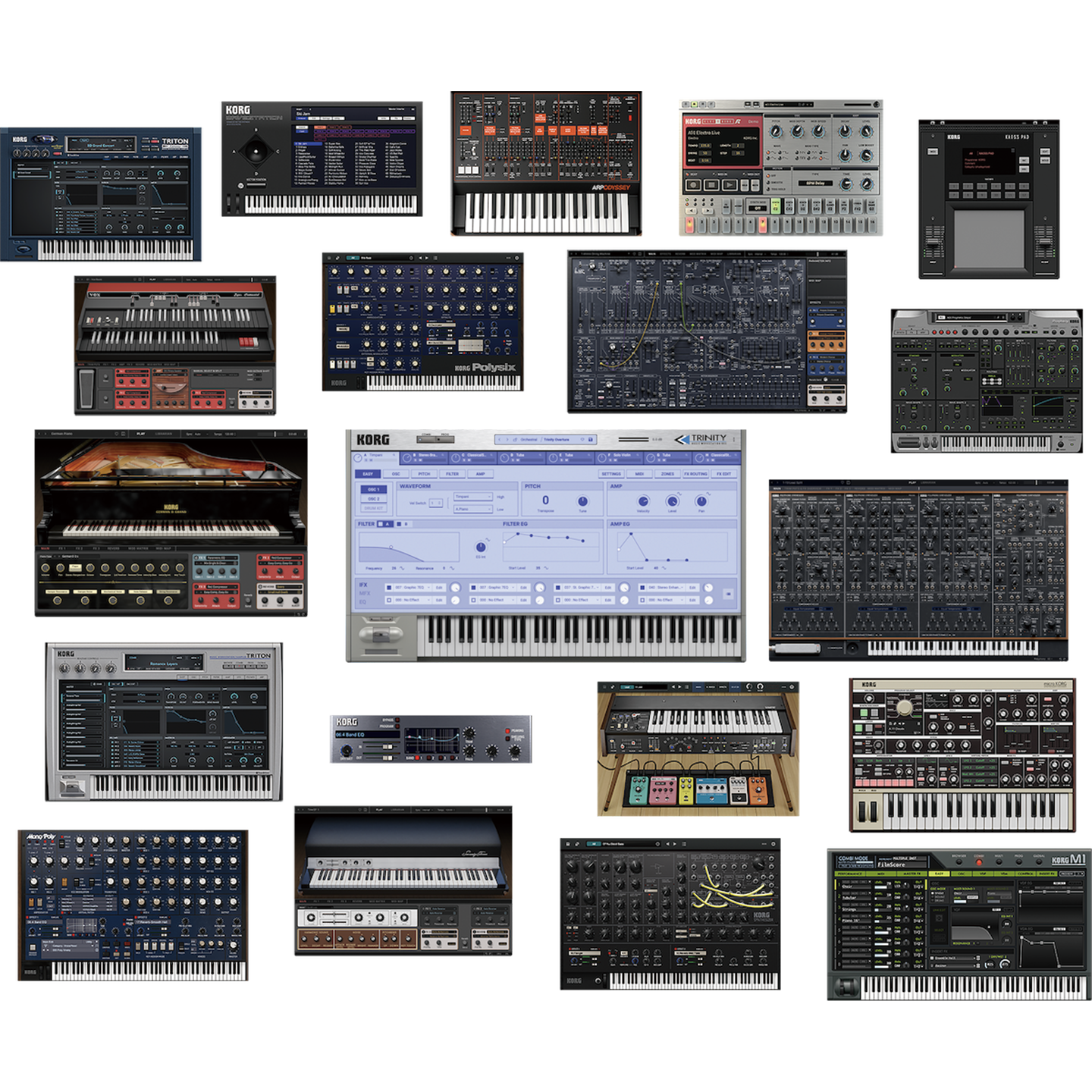Click the knob on Trinity timbre A Timpani
Viewport: 1092px width, 1092px height.
click(358, 458)
